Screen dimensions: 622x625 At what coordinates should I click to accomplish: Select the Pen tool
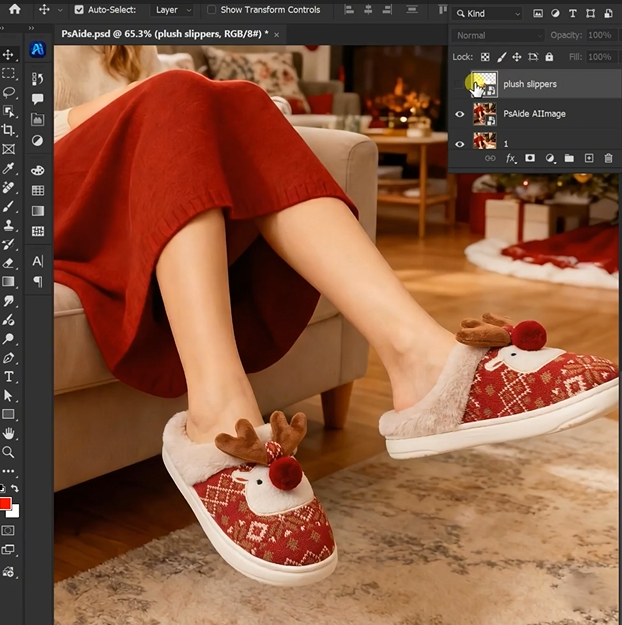8,339
